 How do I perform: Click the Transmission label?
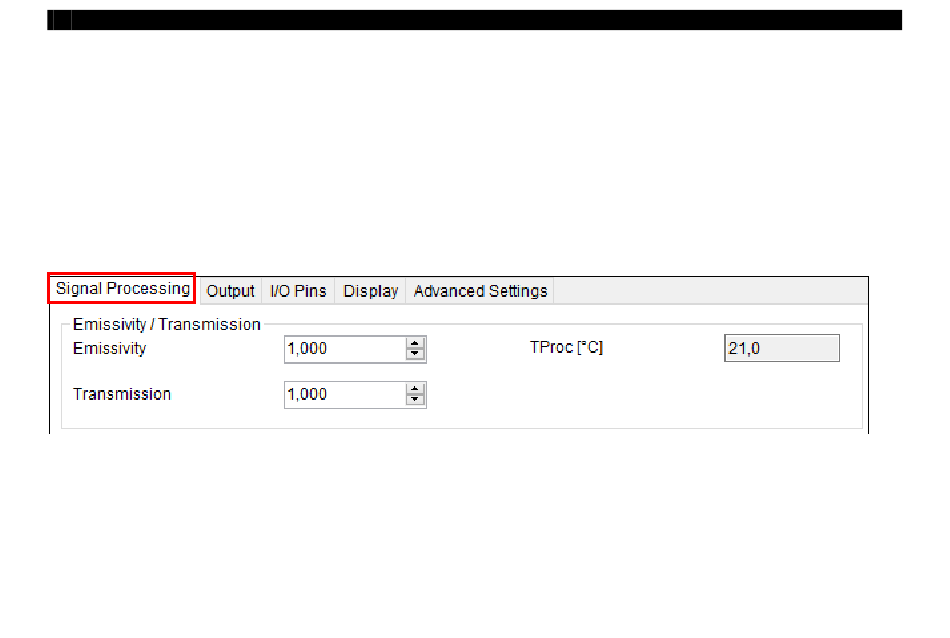point(122,394)
